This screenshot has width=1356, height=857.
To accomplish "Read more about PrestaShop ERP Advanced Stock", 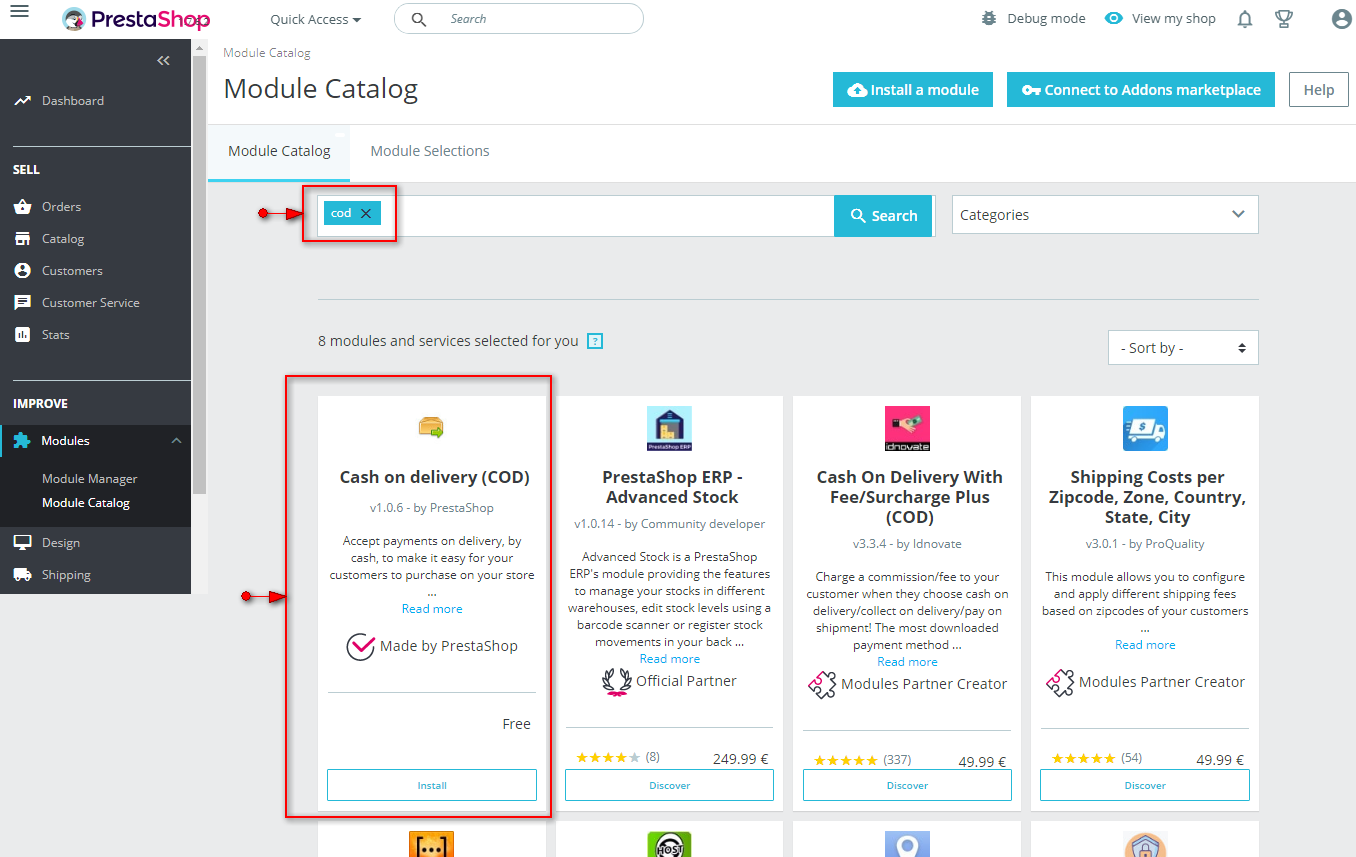I will 670,659.
